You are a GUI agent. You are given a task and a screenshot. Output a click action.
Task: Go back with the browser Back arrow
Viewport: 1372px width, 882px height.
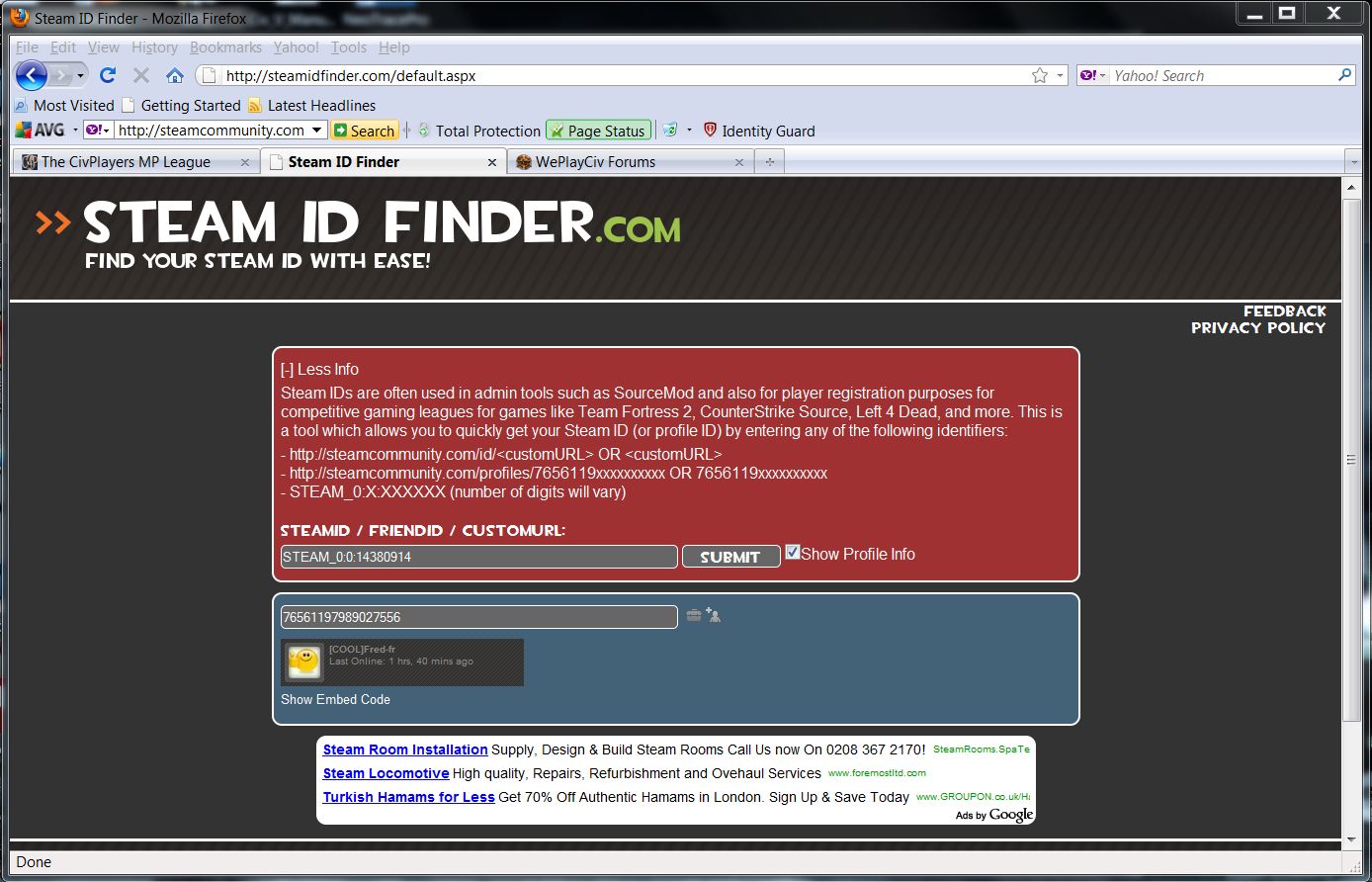[x=32, y=75]
